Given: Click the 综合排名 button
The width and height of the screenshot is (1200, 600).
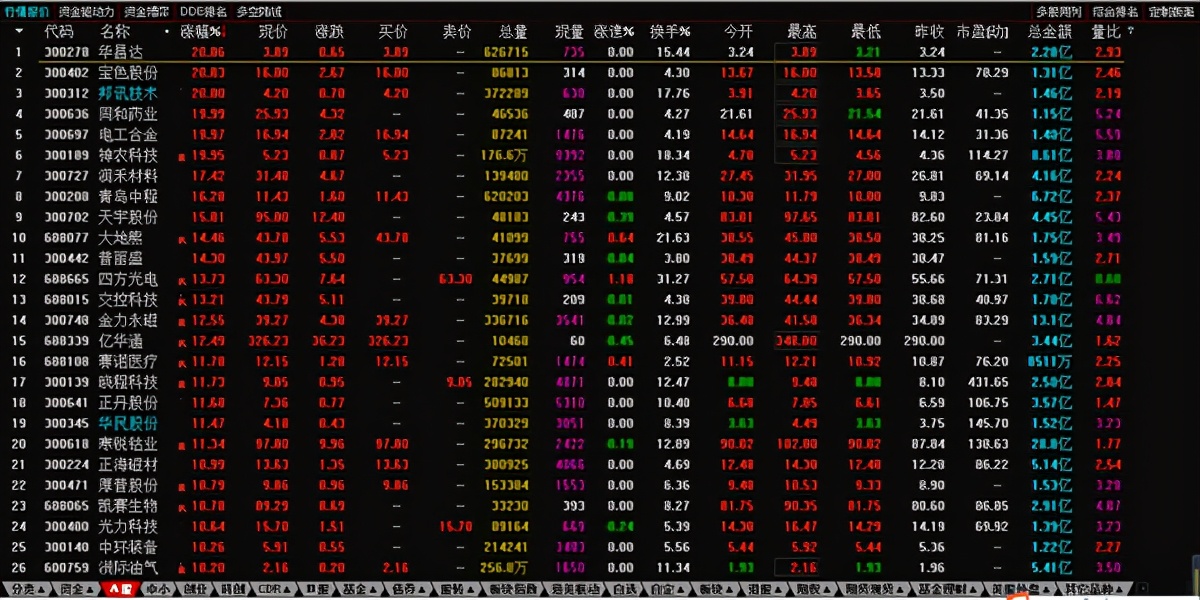Looking at the screenshot, I should (x=1115, y=12).
